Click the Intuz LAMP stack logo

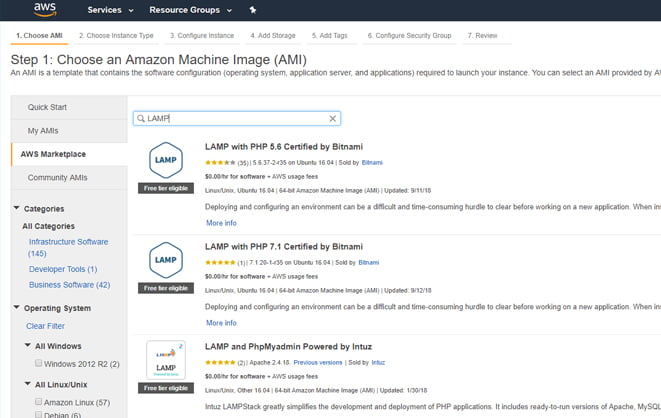pyautogui.click(x=164, y=361)
